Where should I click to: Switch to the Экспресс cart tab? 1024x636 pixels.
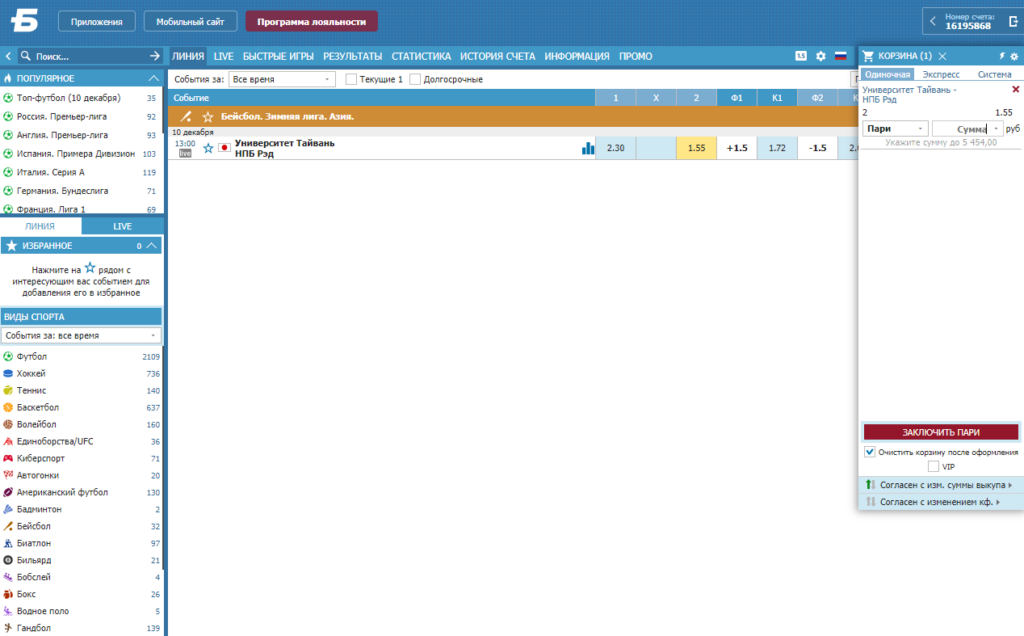(940, 74)
